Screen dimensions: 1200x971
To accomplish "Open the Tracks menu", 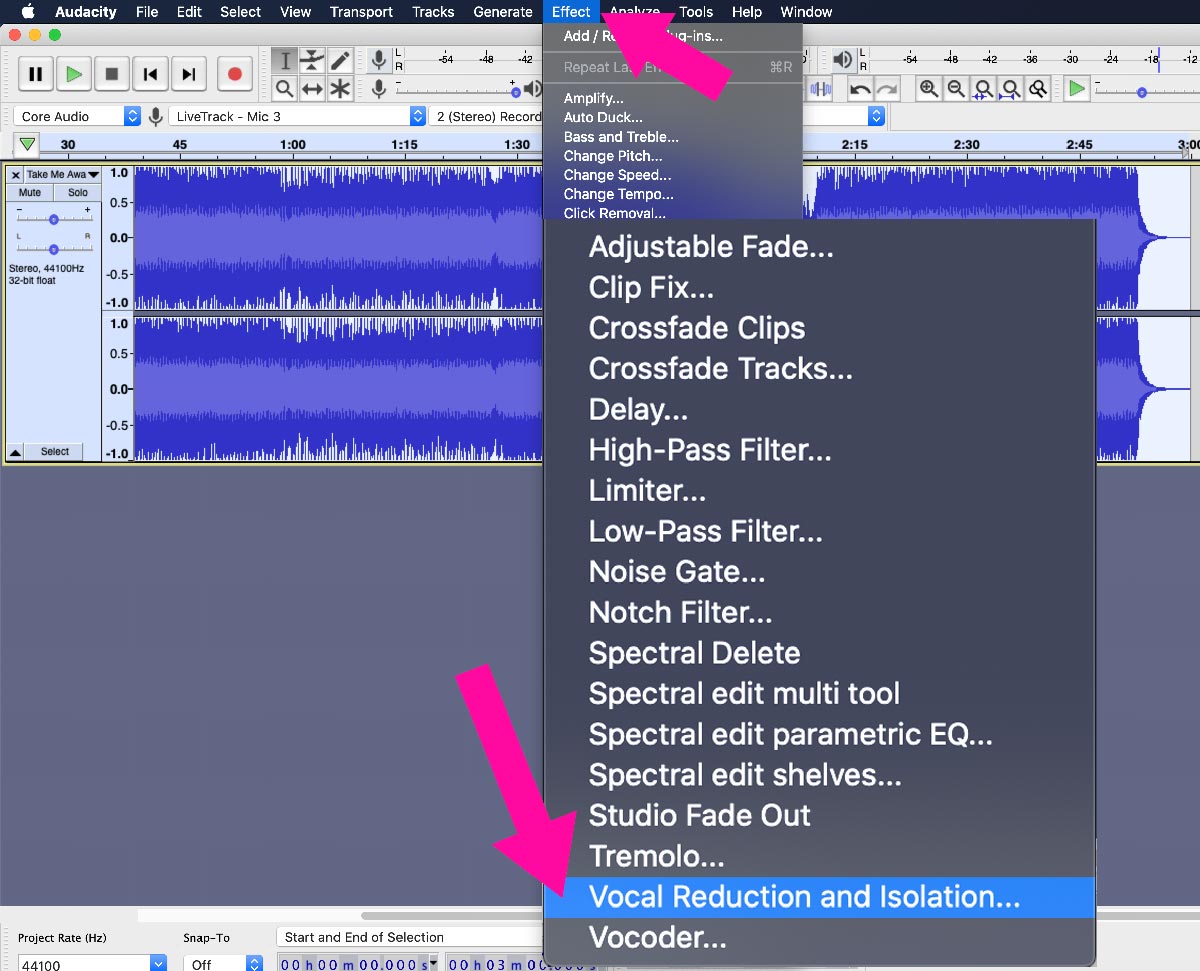I will pos(433,12).
